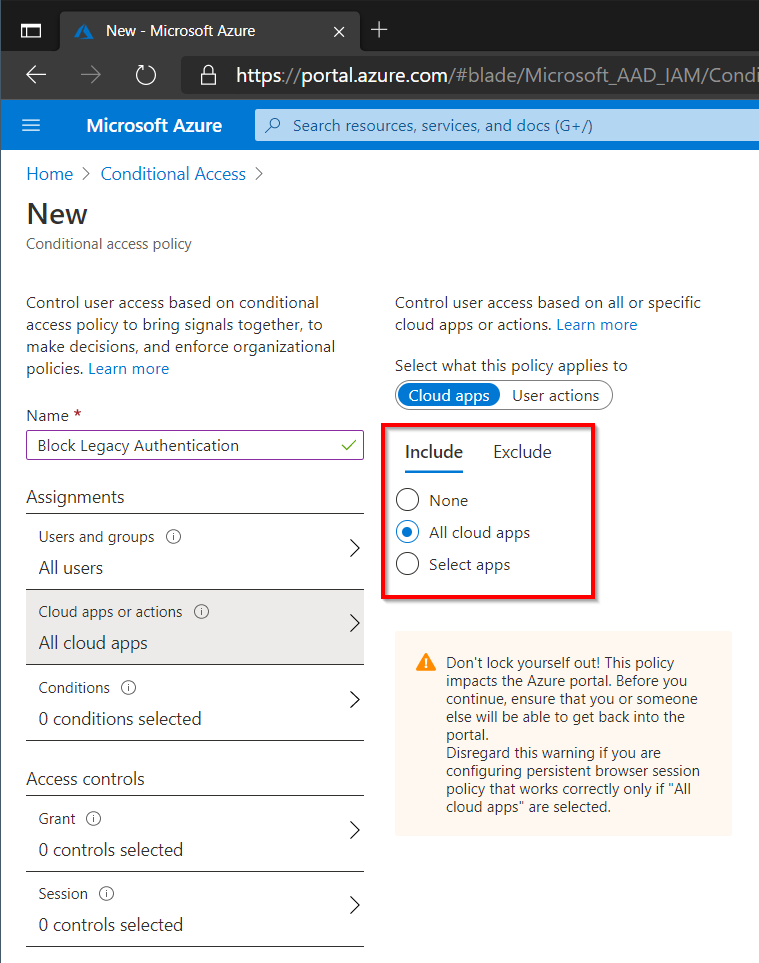
Task: Click info icon next to Users and groups
Action: (174, 537)
